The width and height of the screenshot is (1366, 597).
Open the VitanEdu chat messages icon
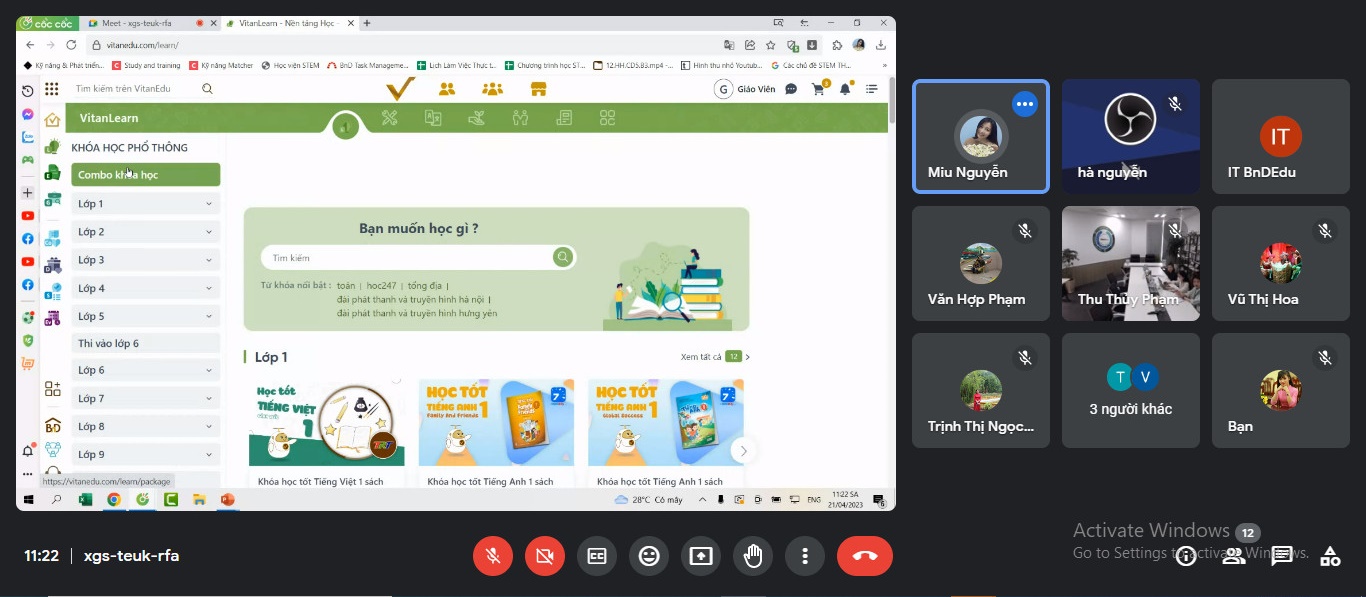791,89
